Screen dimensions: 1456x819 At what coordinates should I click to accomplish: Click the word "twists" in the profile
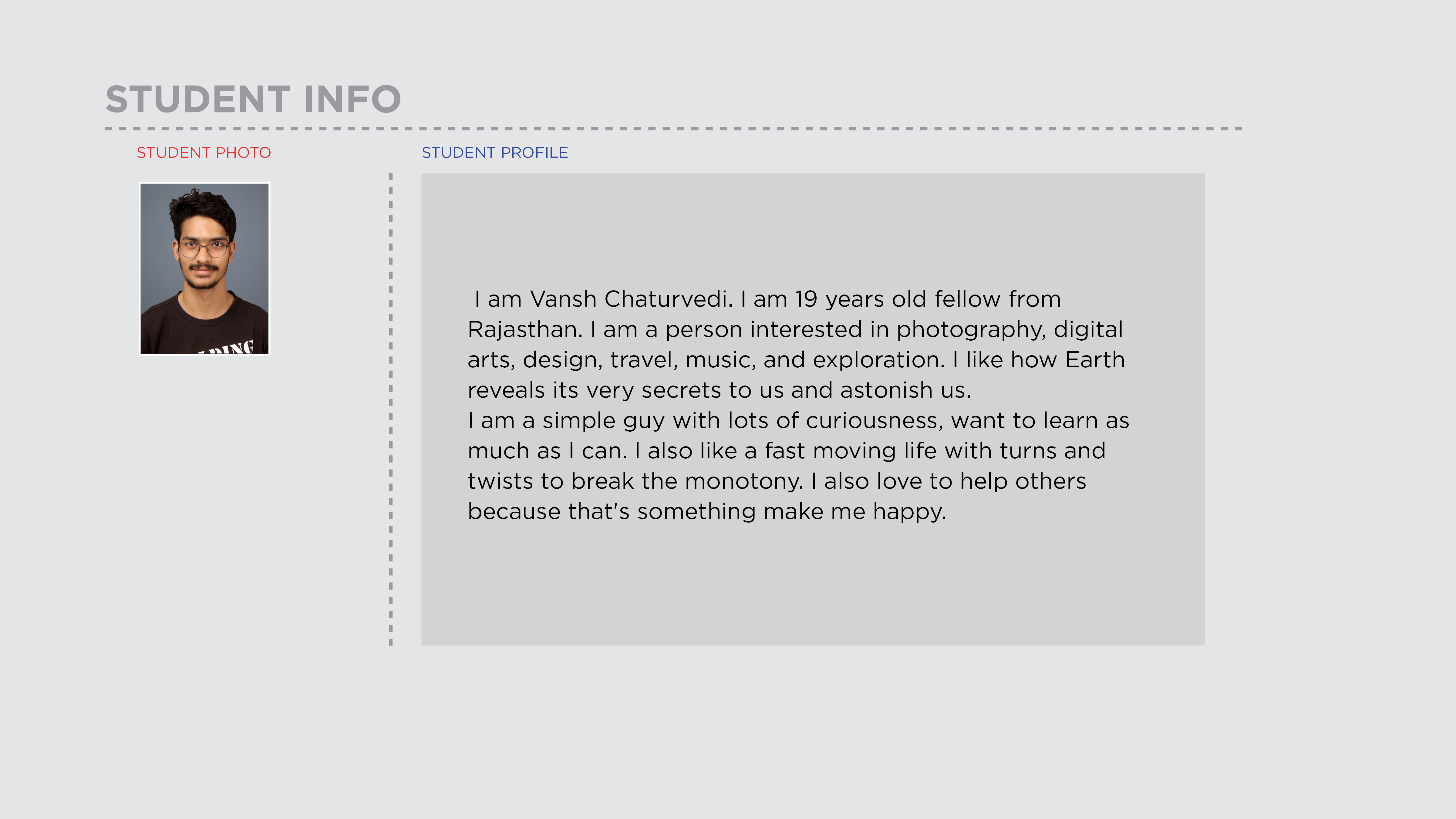tap(500, 481)
